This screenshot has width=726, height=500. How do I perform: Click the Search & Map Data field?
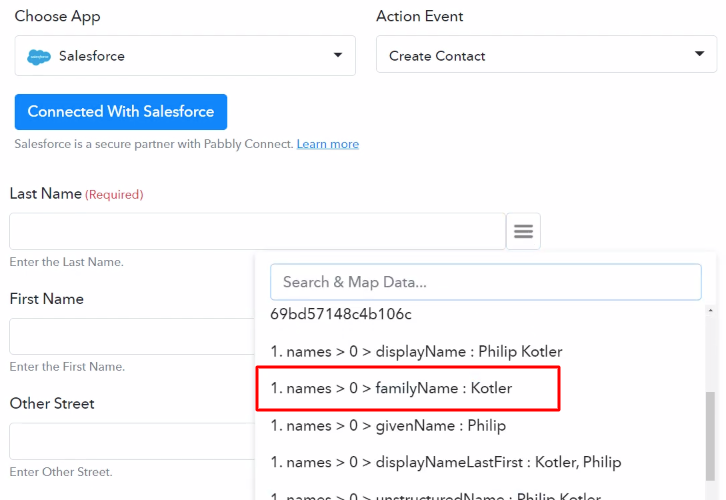pos(486,282)
